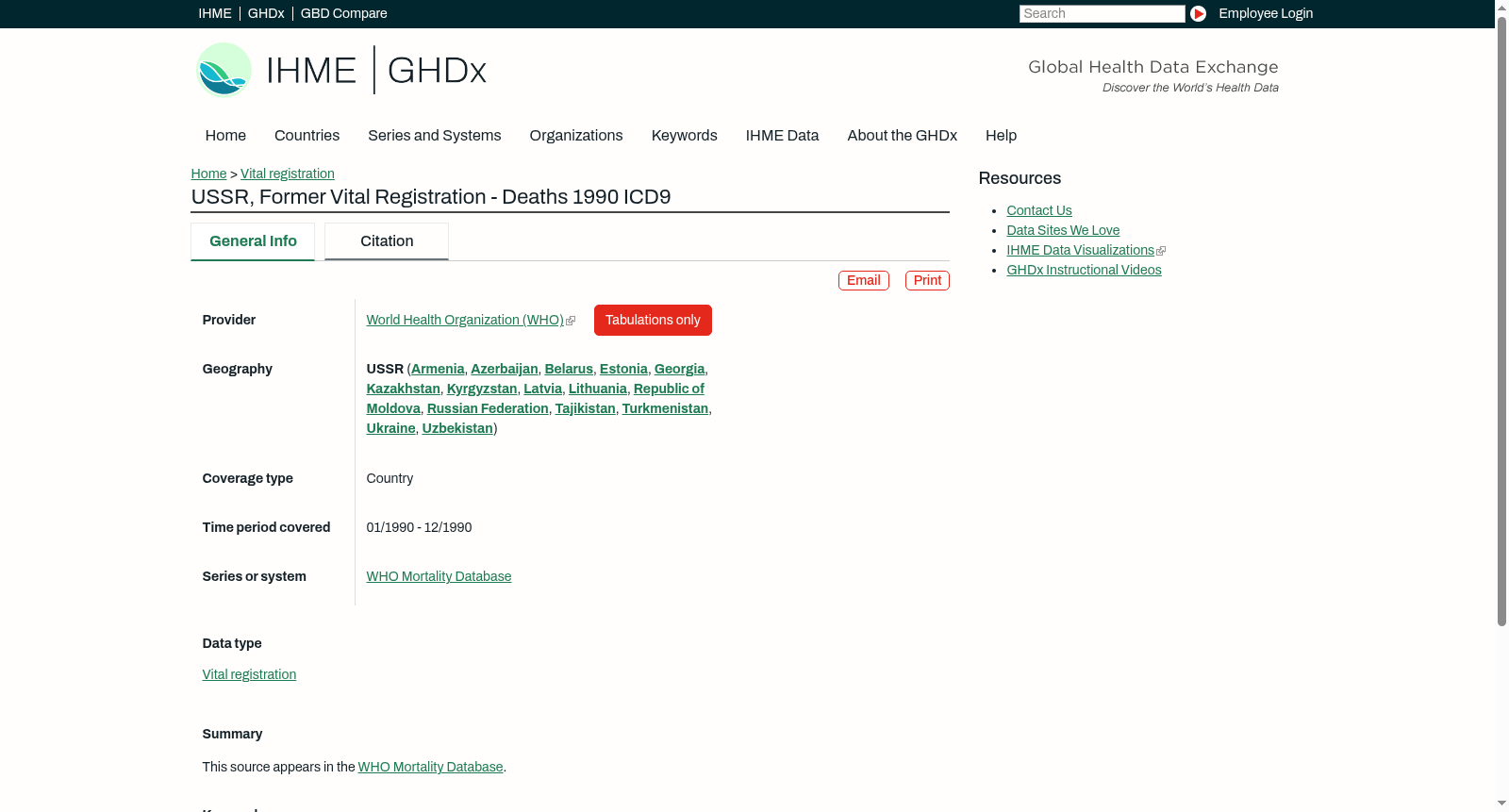Click the page title USSR Deaths 1990 ICD9
This screenshot has width=1509, height=812.
point(431,197)
